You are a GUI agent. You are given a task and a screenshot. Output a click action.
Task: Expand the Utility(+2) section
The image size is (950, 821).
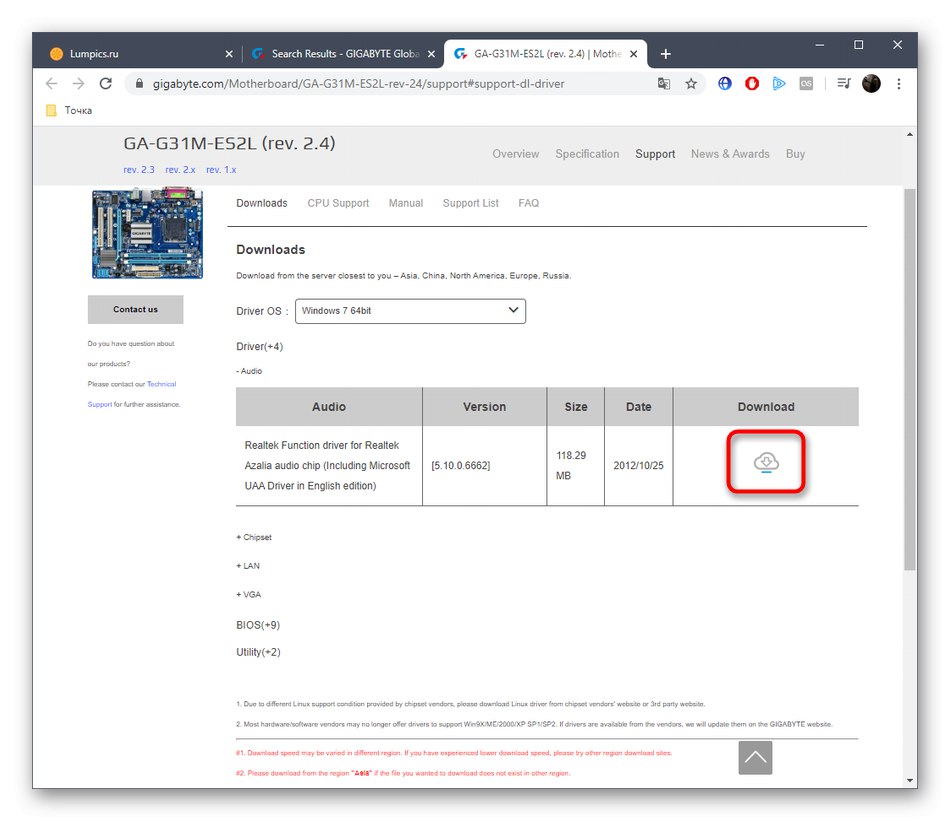tap(258, 652)
